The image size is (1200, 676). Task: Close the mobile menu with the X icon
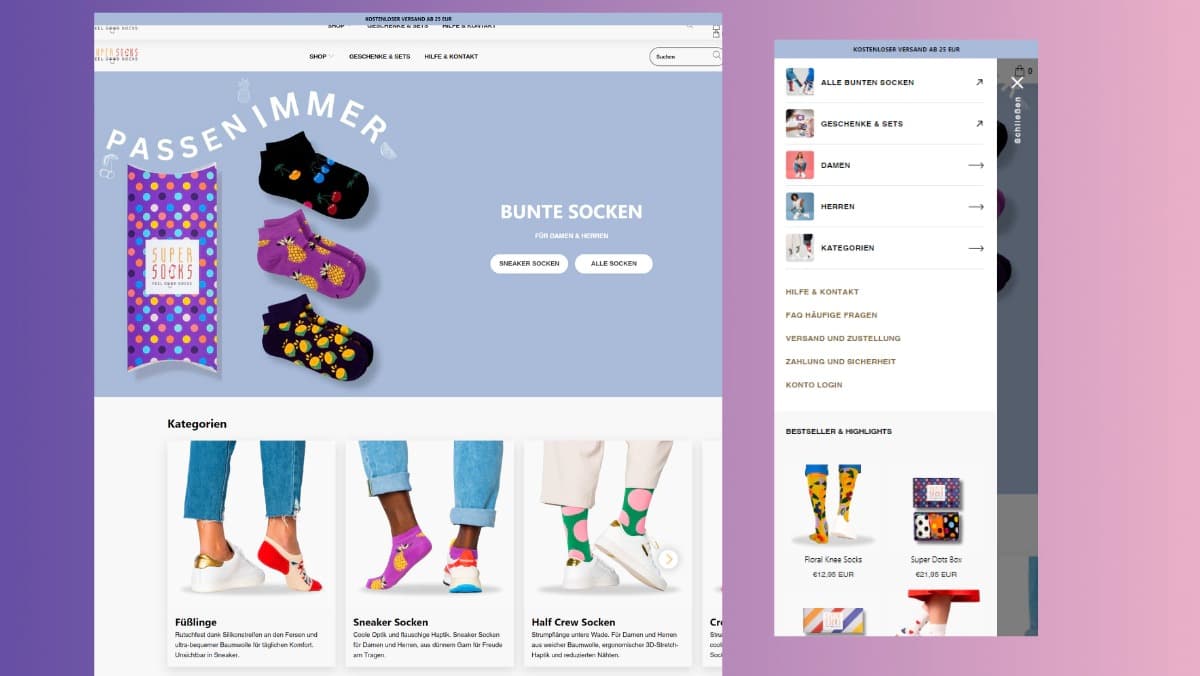pyautogui.click(x=1017, y=83)
